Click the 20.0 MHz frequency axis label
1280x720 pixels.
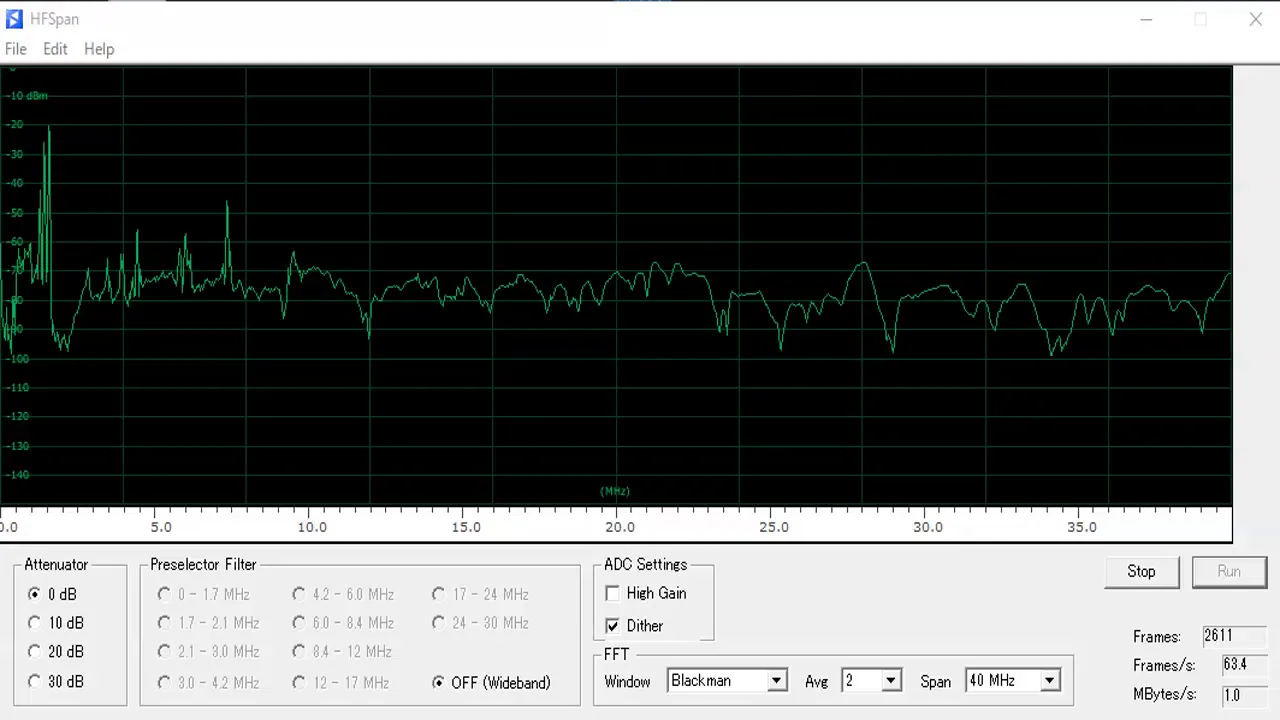(x=619, y=527)
